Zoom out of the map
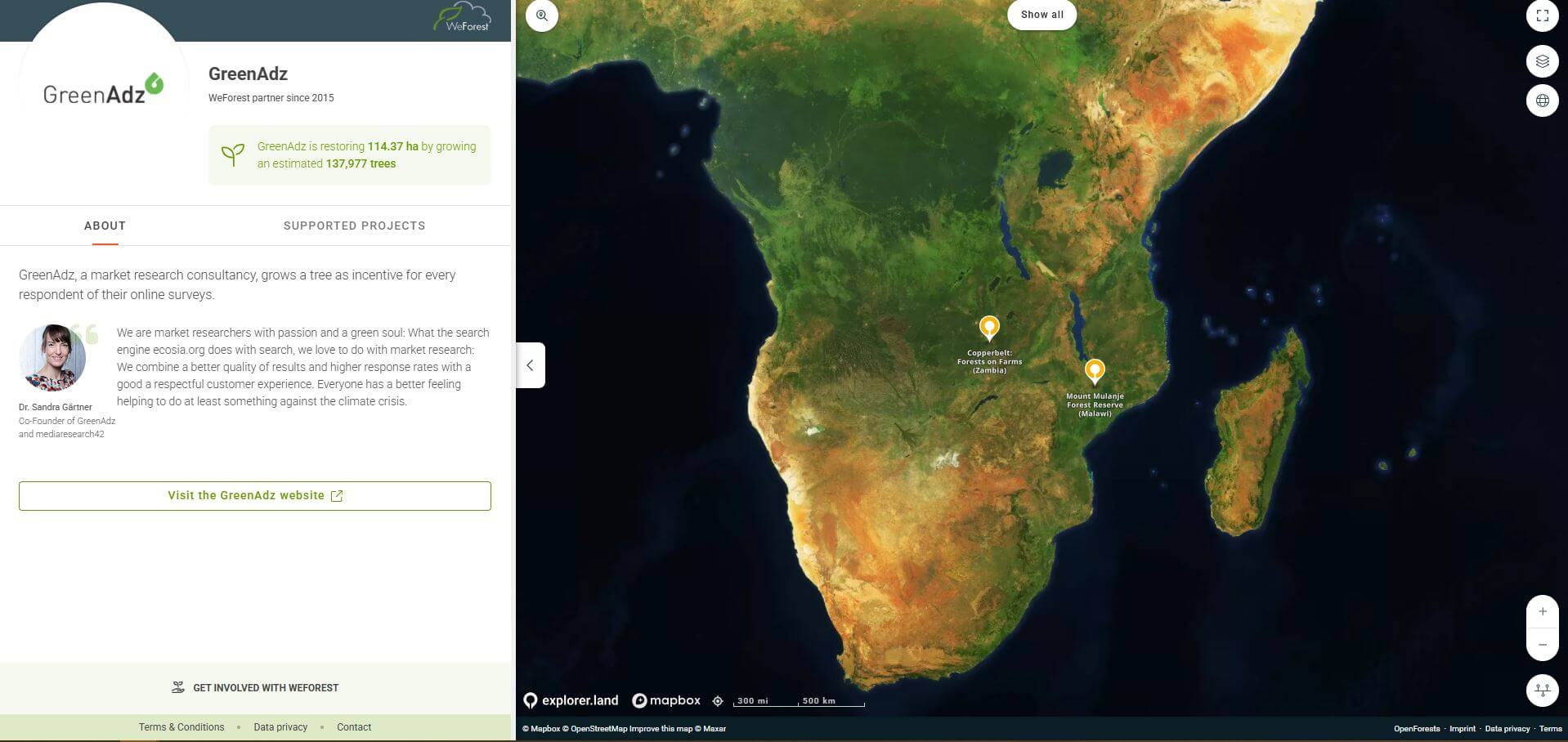The width and height of the screenshot is (1568, 742). [x=1542, y=645]
